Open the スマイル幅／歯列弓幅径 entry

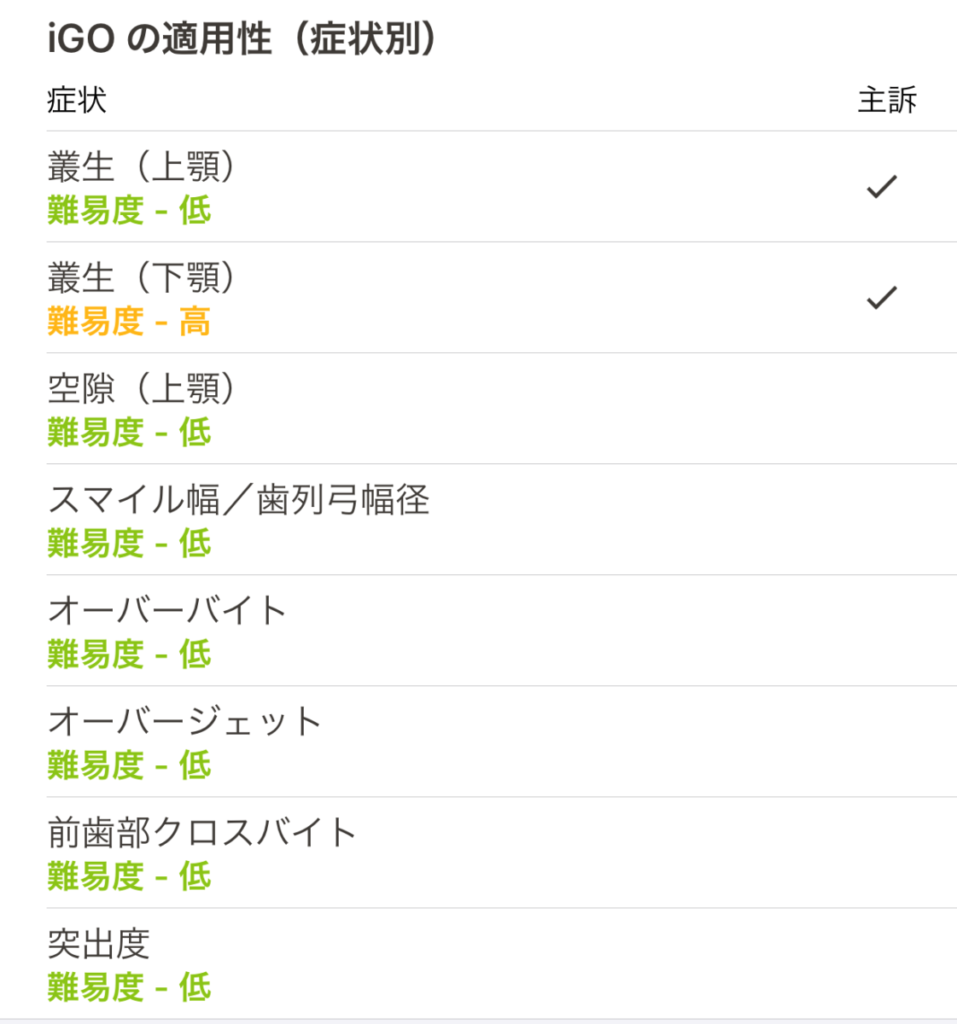502,520
